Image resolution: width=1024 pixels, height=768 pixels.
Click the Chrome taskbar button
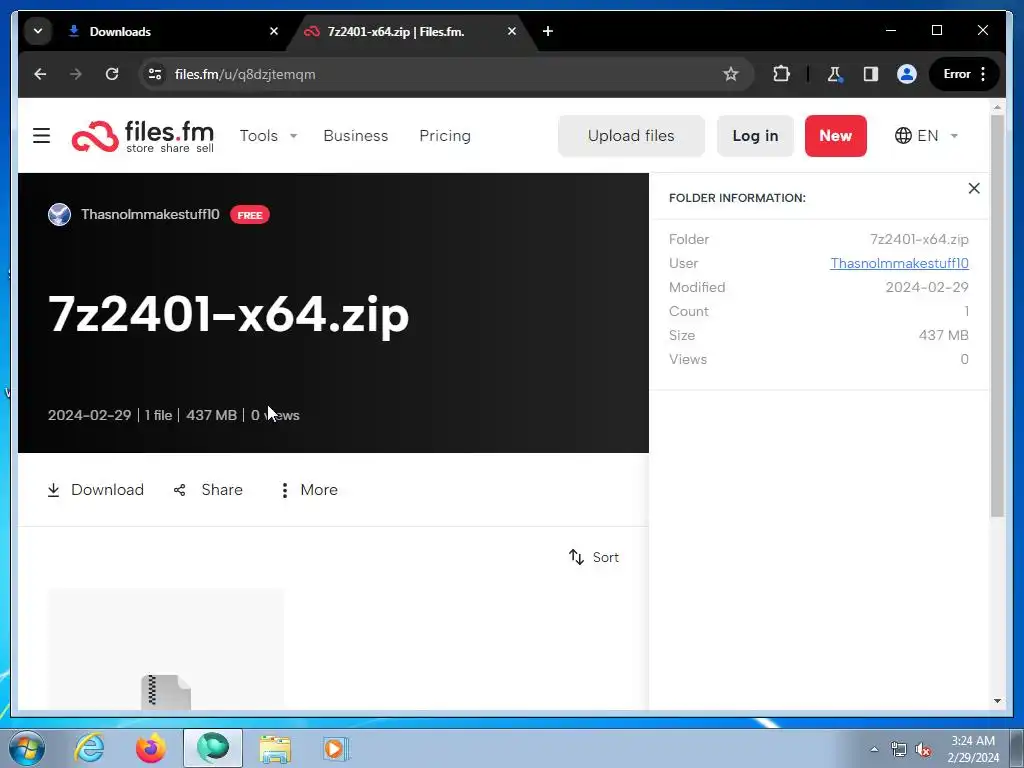coord(213,748)
